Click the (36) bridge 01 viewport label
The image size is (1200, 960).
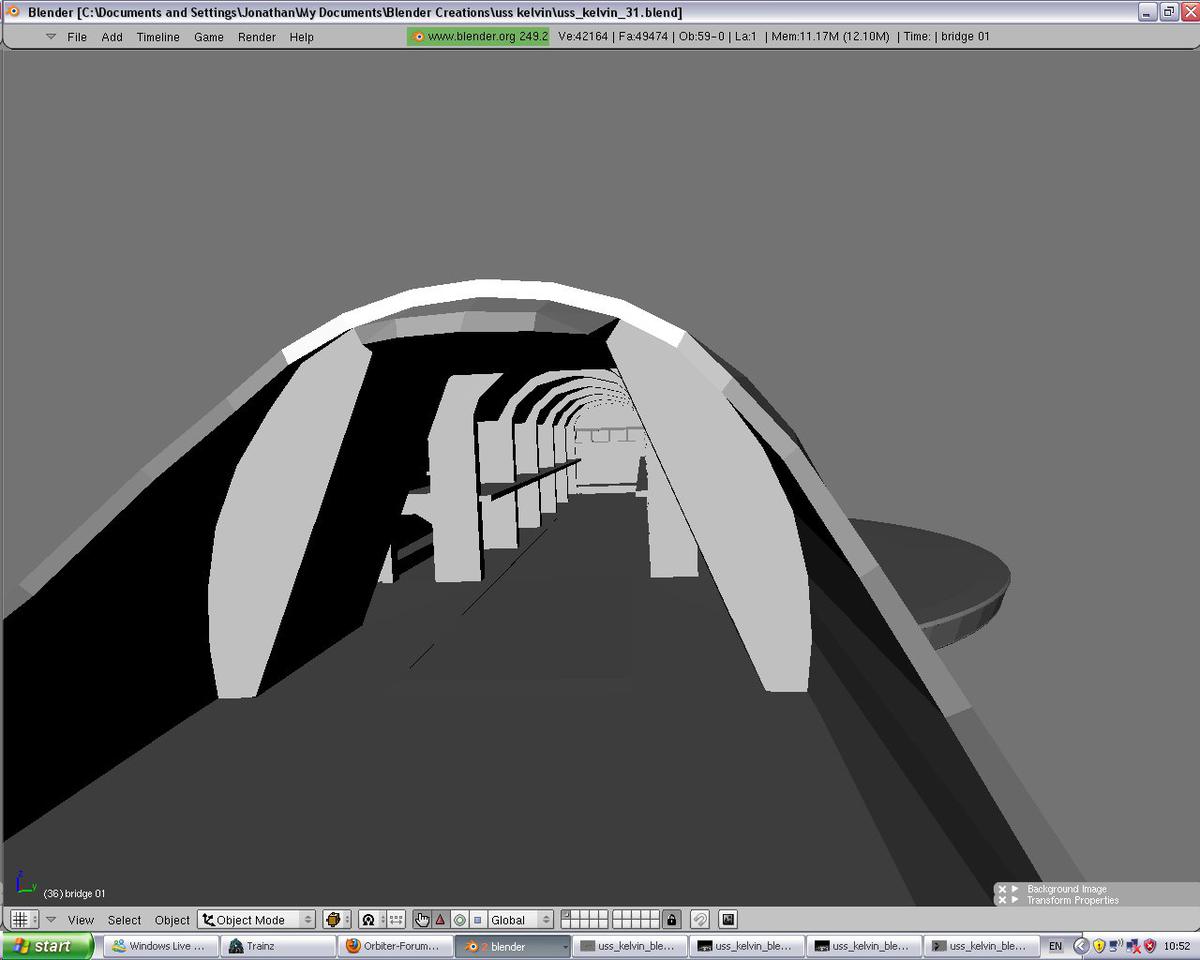coord(74,894)
